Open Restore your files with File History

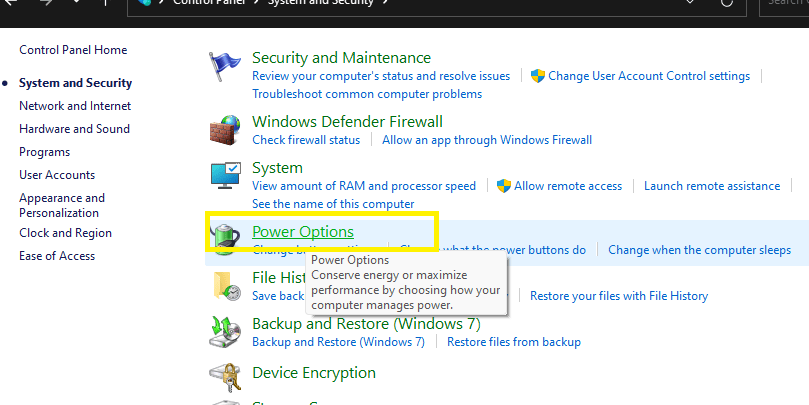point(618,296)
